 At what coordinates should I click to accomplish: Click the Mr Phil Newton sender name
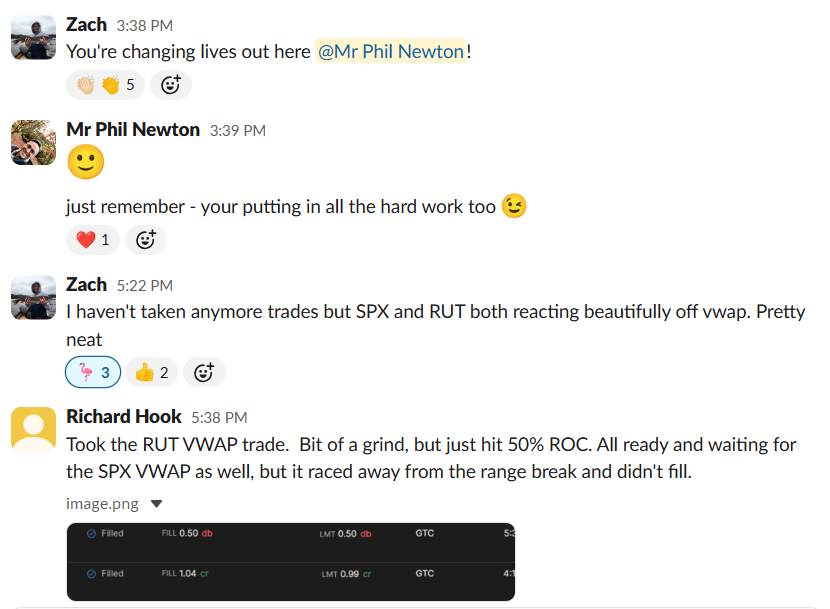(x=133, y=130)
